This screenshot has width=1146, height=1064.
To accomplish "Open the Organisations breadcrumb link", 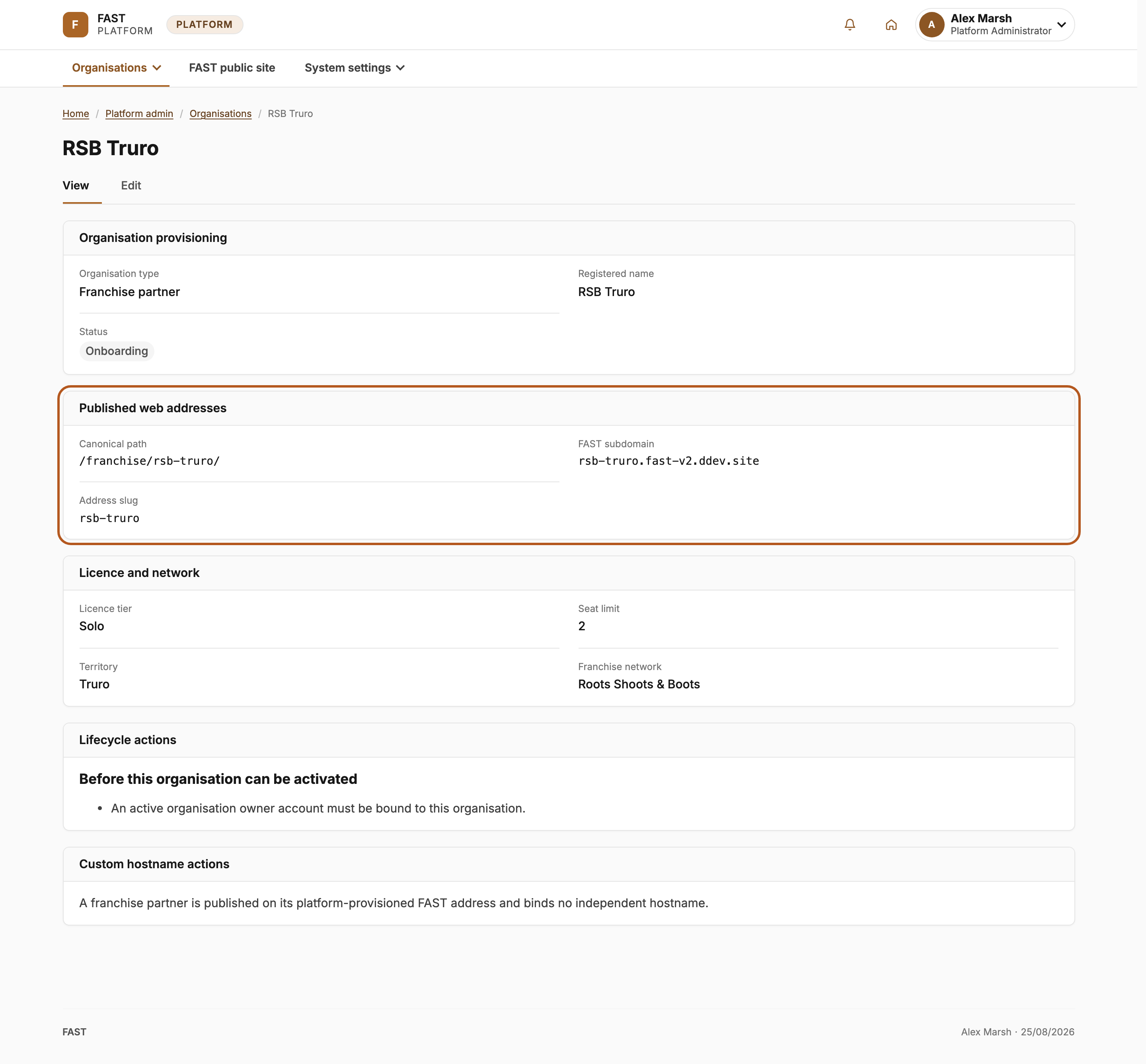I will 220,114.
